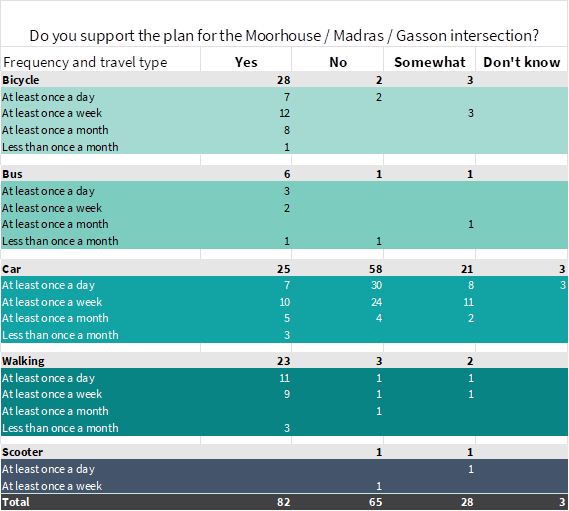
Task: Click Bicycle Yes total value 28
Action: 283,80
